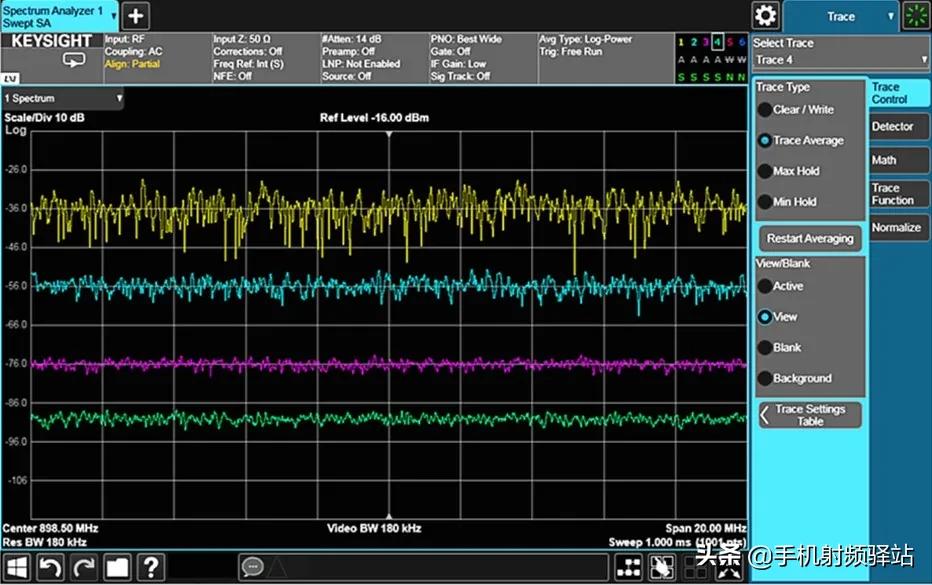Open the Trace Settings Table button
Screen dimensions: 932x585
point(810,415)
